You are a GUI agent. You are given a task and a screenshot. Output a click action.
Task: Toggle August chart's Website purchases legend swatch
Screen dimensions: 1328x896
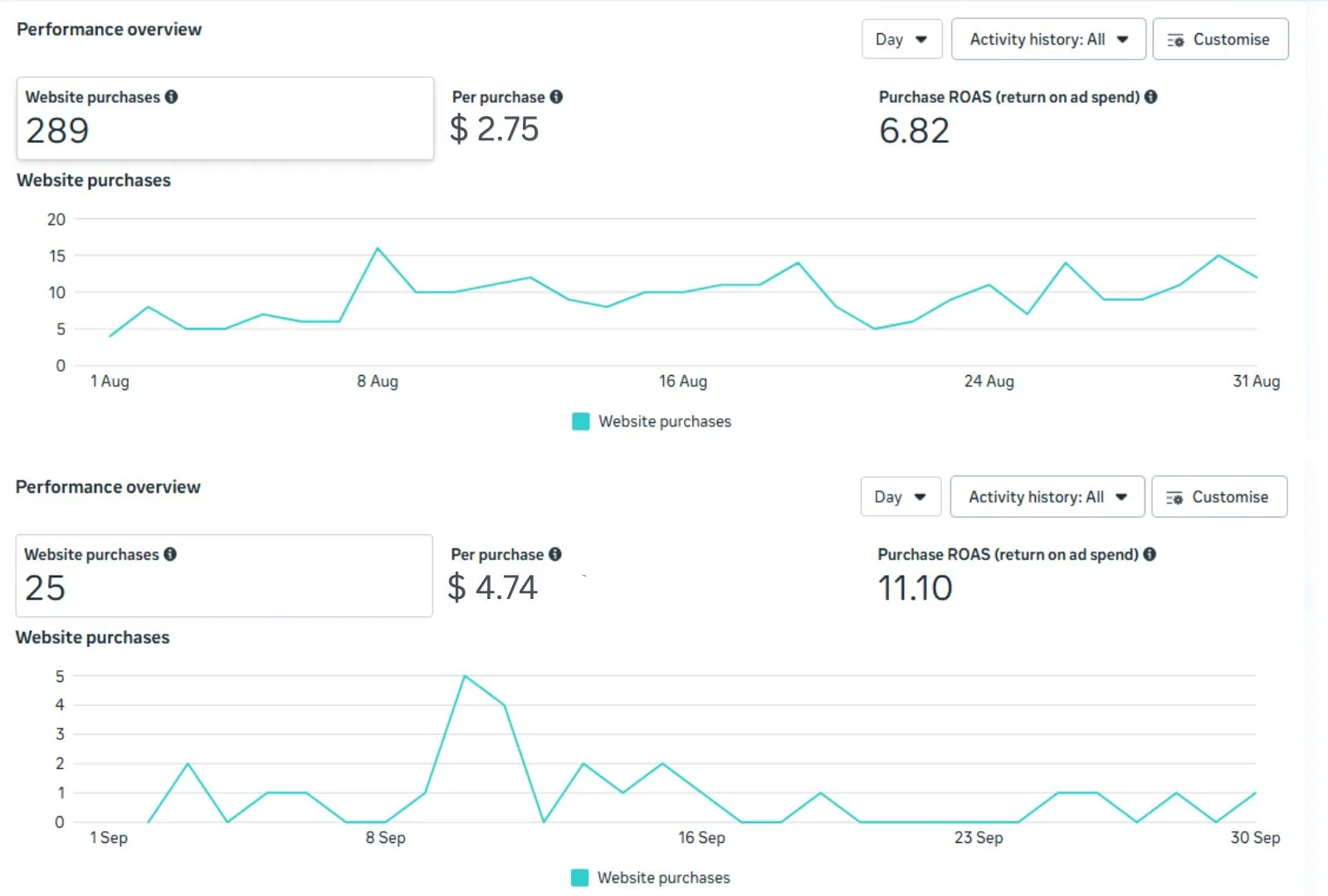581,421
